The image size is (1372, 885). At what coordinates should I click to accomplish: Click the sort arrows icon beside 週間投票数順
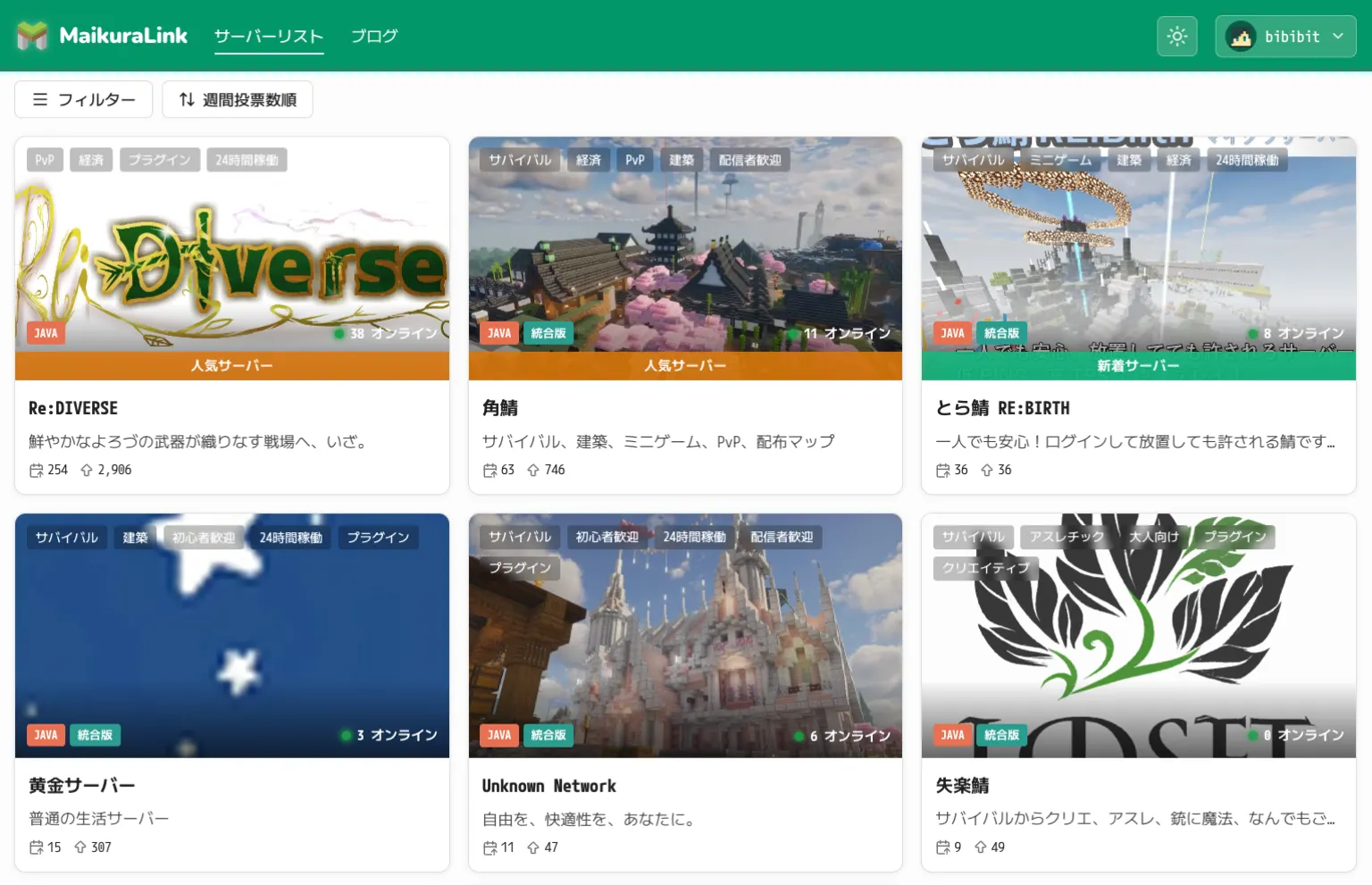pos(187,99)
